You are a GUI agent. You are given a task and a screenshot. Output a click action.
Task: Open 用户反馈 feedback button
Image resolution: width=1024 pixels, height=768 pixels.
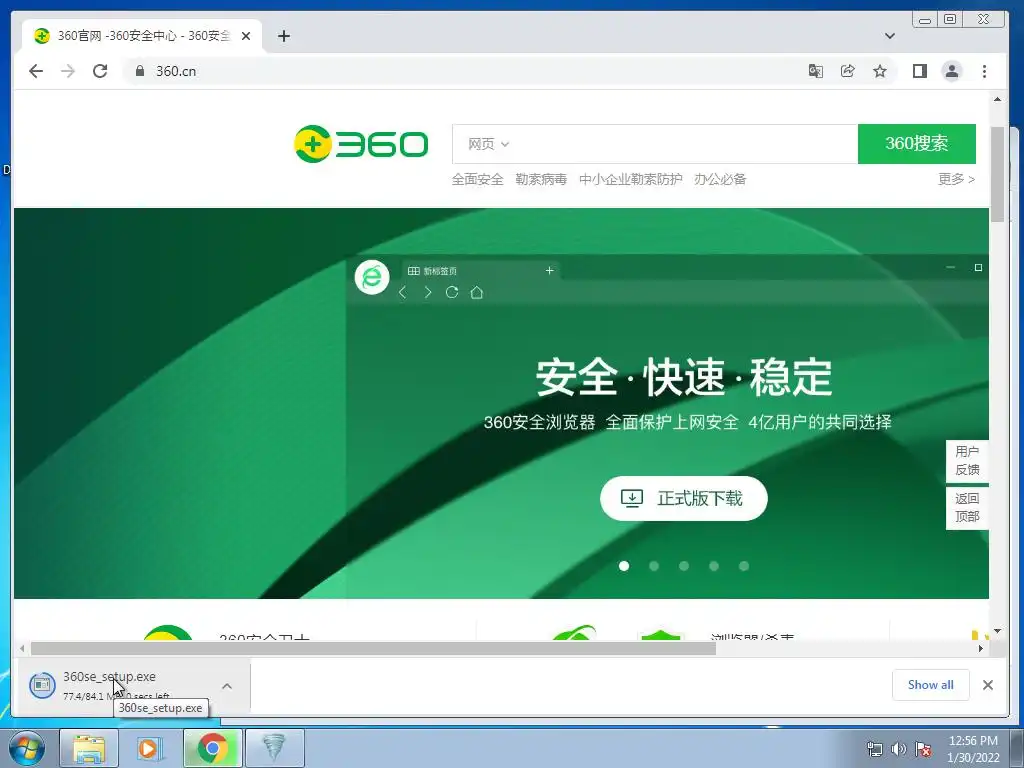pos(967,461)
